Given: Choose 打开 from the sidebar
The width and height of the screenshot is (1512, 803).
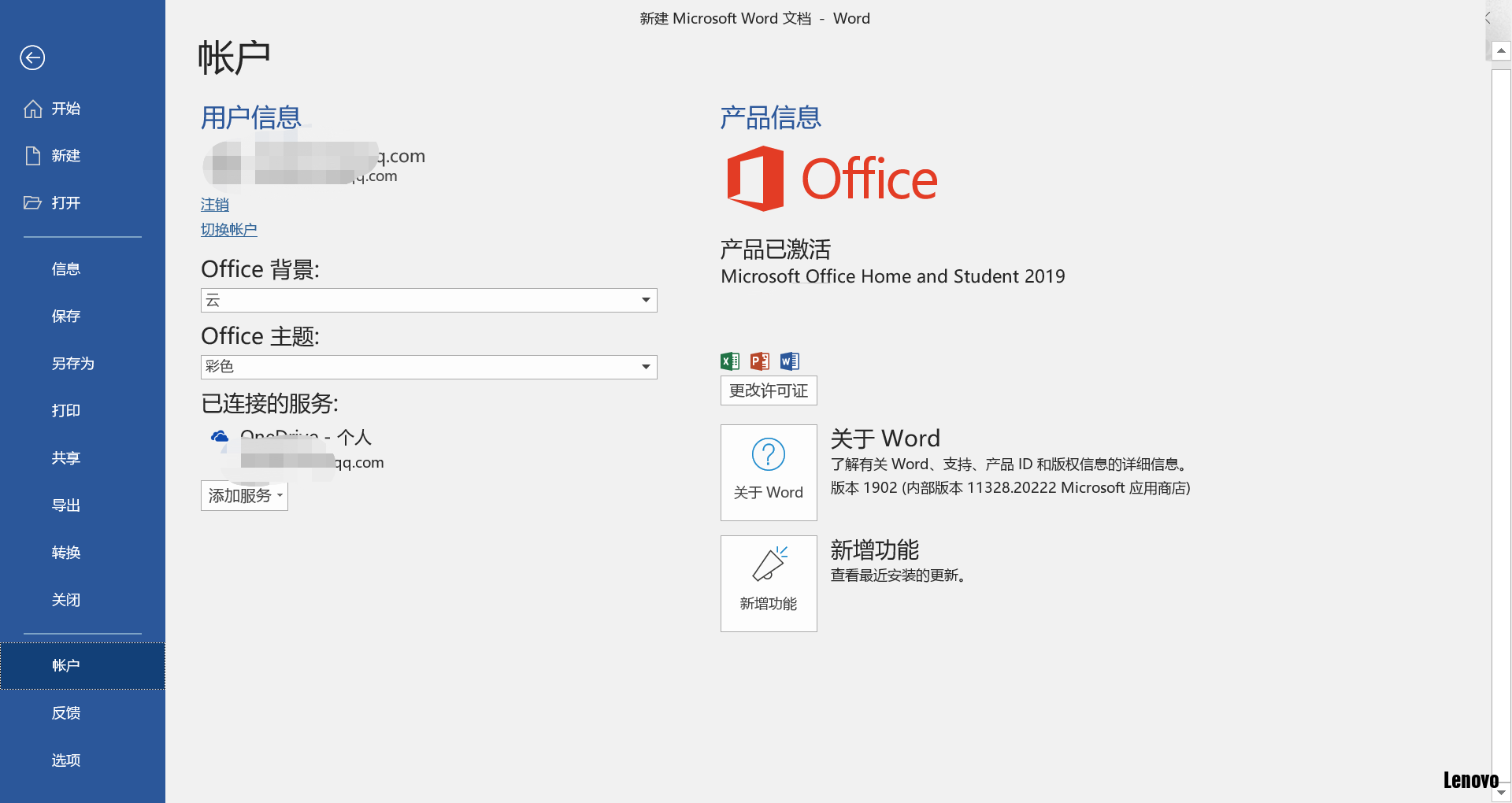Looking at the screenshot, I should 83,203.
